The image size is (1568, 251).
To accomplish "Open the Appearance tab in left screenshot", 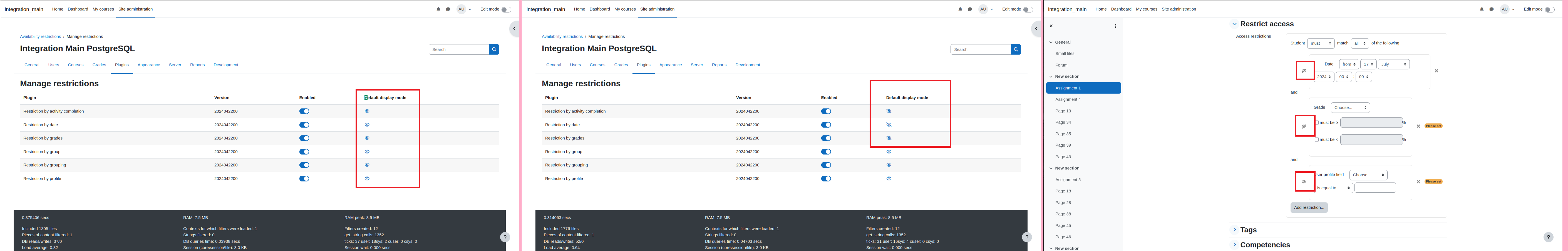I will tap(148, 65).
